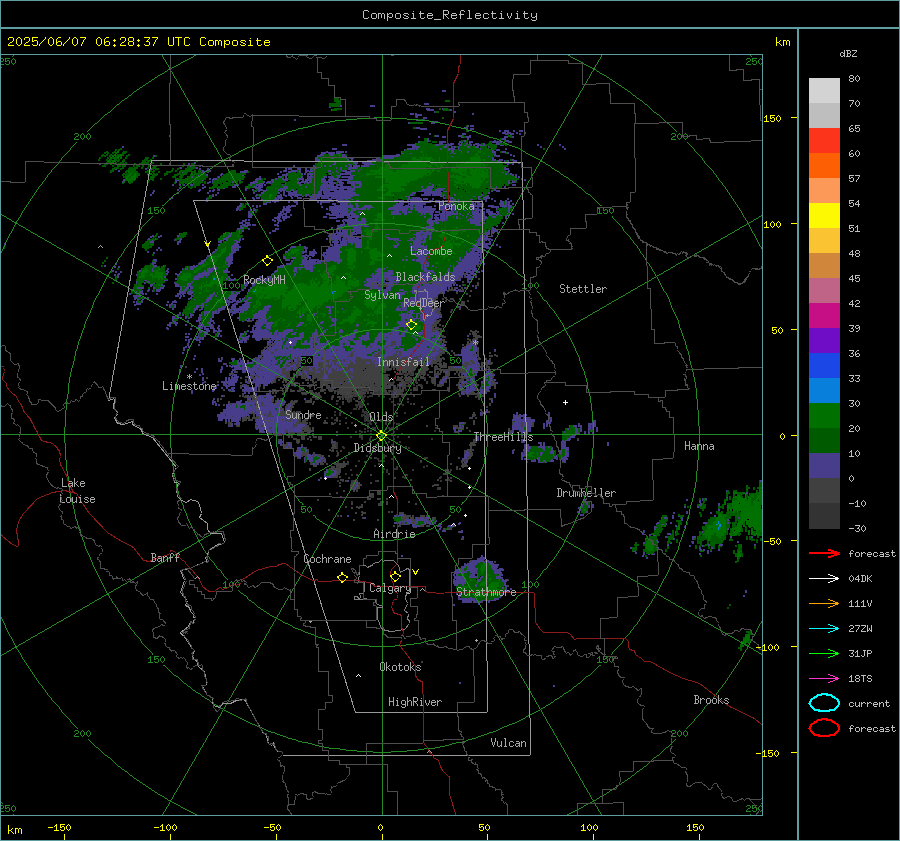Click the 18TS legend label
Screen dimensions: 900x841
coord(860,679)
